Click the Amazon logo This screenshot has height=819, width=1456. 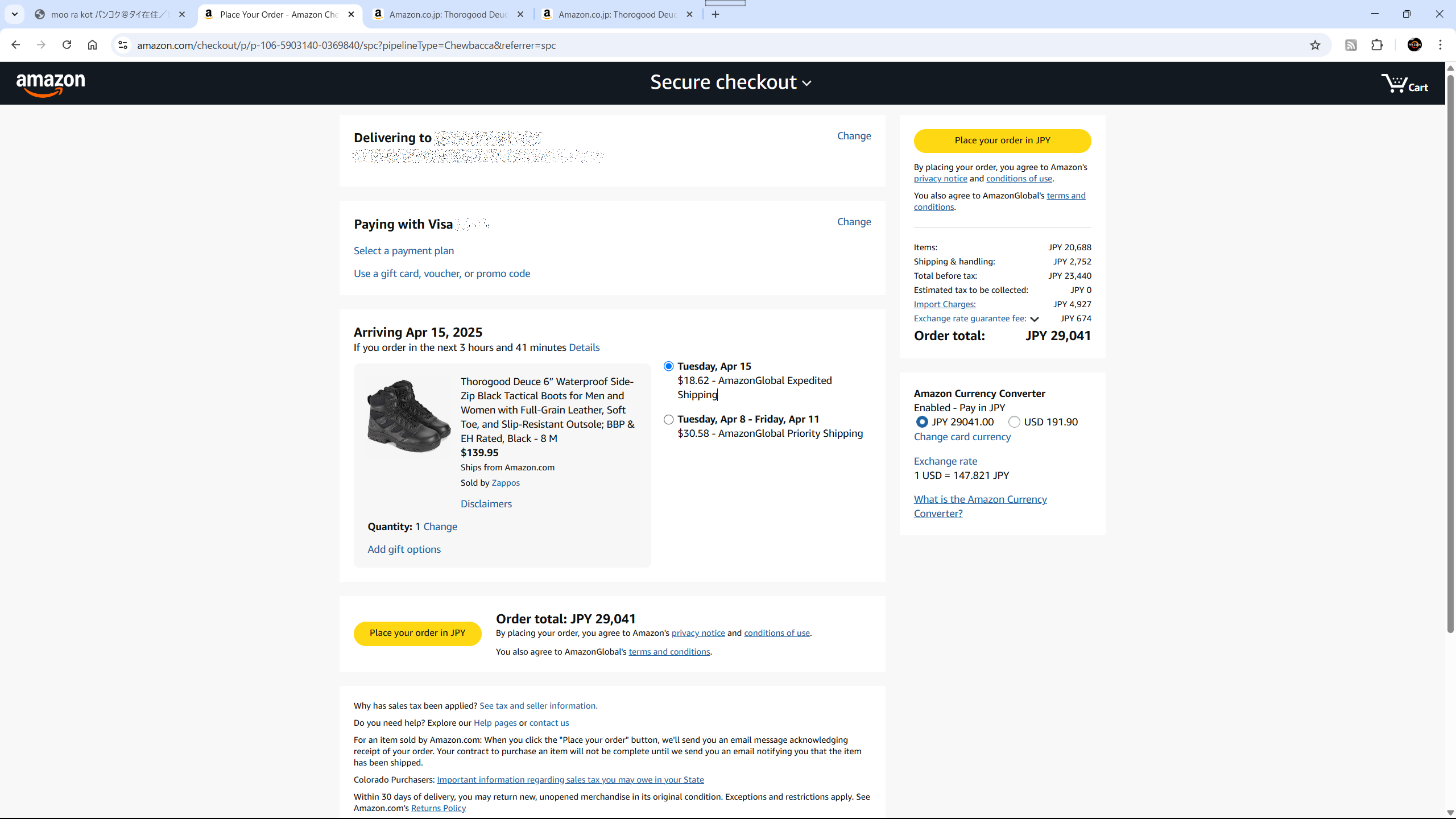[51, 84]
